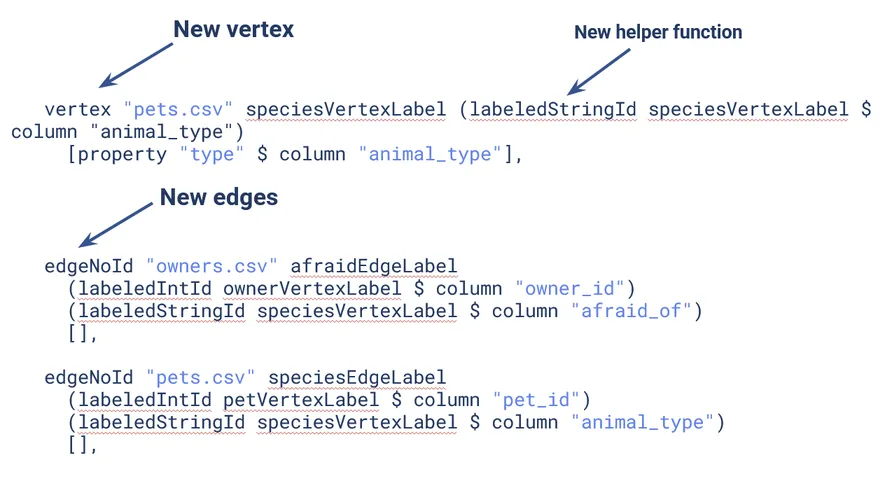This screenshot has width=892, height=481.
Task: Click the "pet_id" column string
Action: pyautogui.click(x=536, y=400)
